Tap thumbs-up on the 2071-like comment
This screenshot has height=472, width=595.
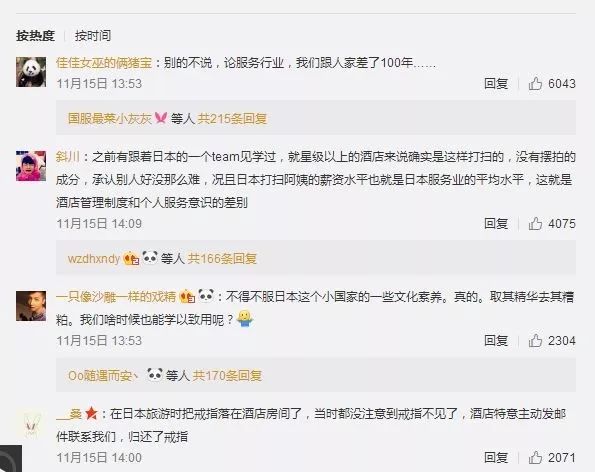535,458
